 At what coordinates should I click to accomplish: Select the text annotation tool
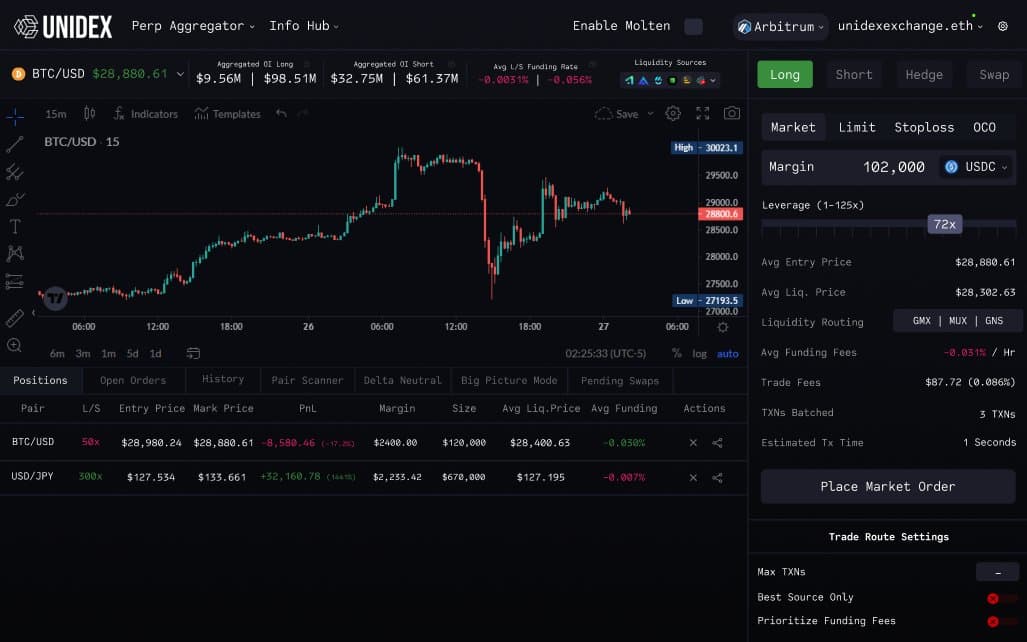pos(15,226)
